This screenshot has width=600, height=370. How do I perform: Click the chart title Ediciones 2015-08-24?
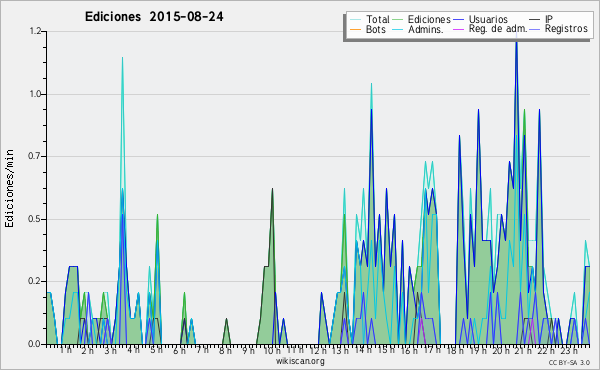pyautogui.click(x=154, y=17)
